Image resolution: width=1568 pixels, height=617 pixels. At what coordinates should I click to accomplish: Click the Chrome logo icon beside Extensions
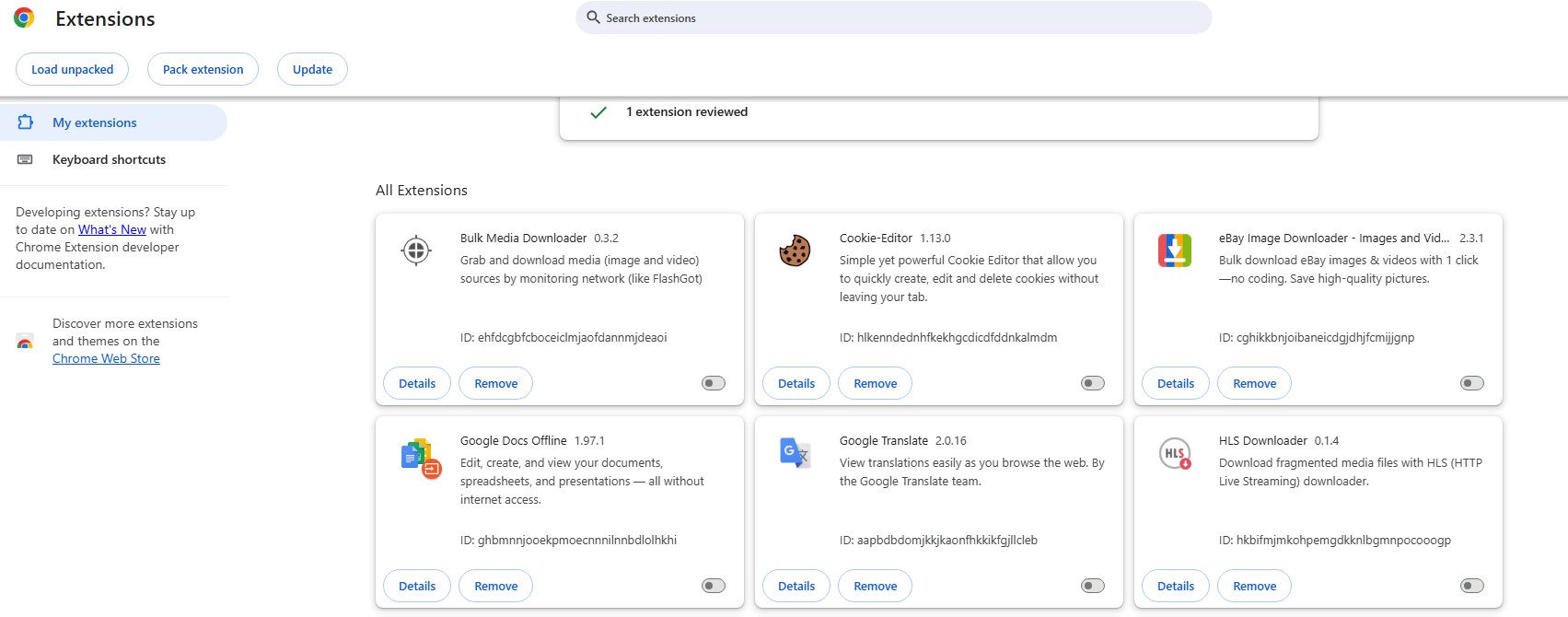[x=24, y=17]
